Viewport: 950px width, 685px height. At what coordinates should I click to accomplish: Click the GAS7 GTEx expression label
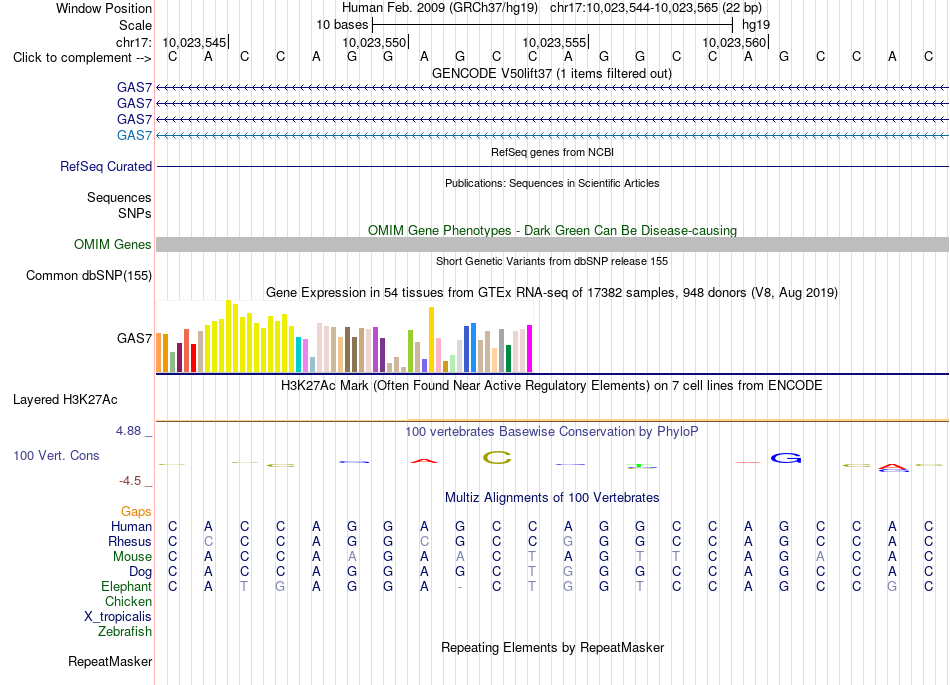tap(134, 338)
